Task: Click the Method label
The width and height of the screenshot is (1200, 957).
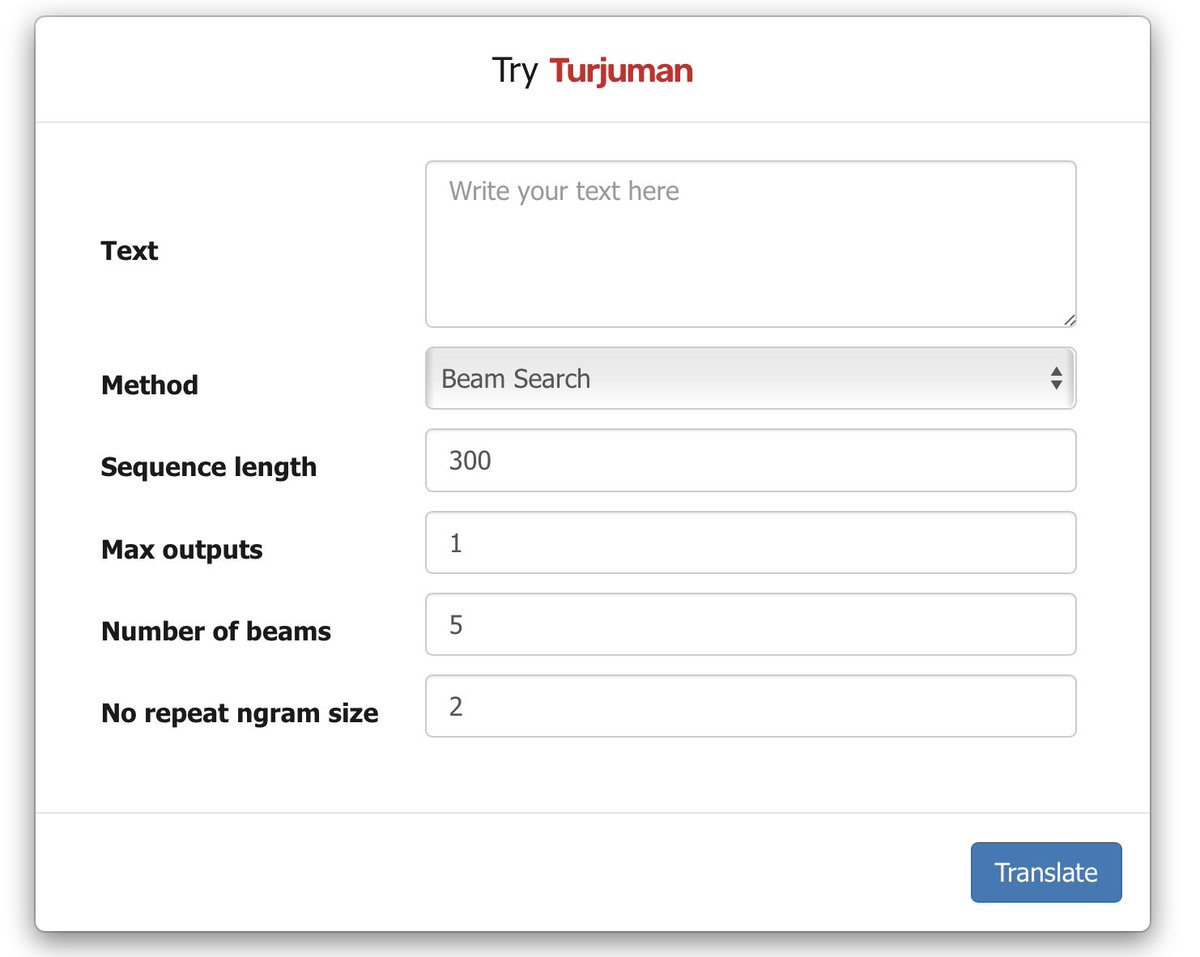Action: point(150,385)
